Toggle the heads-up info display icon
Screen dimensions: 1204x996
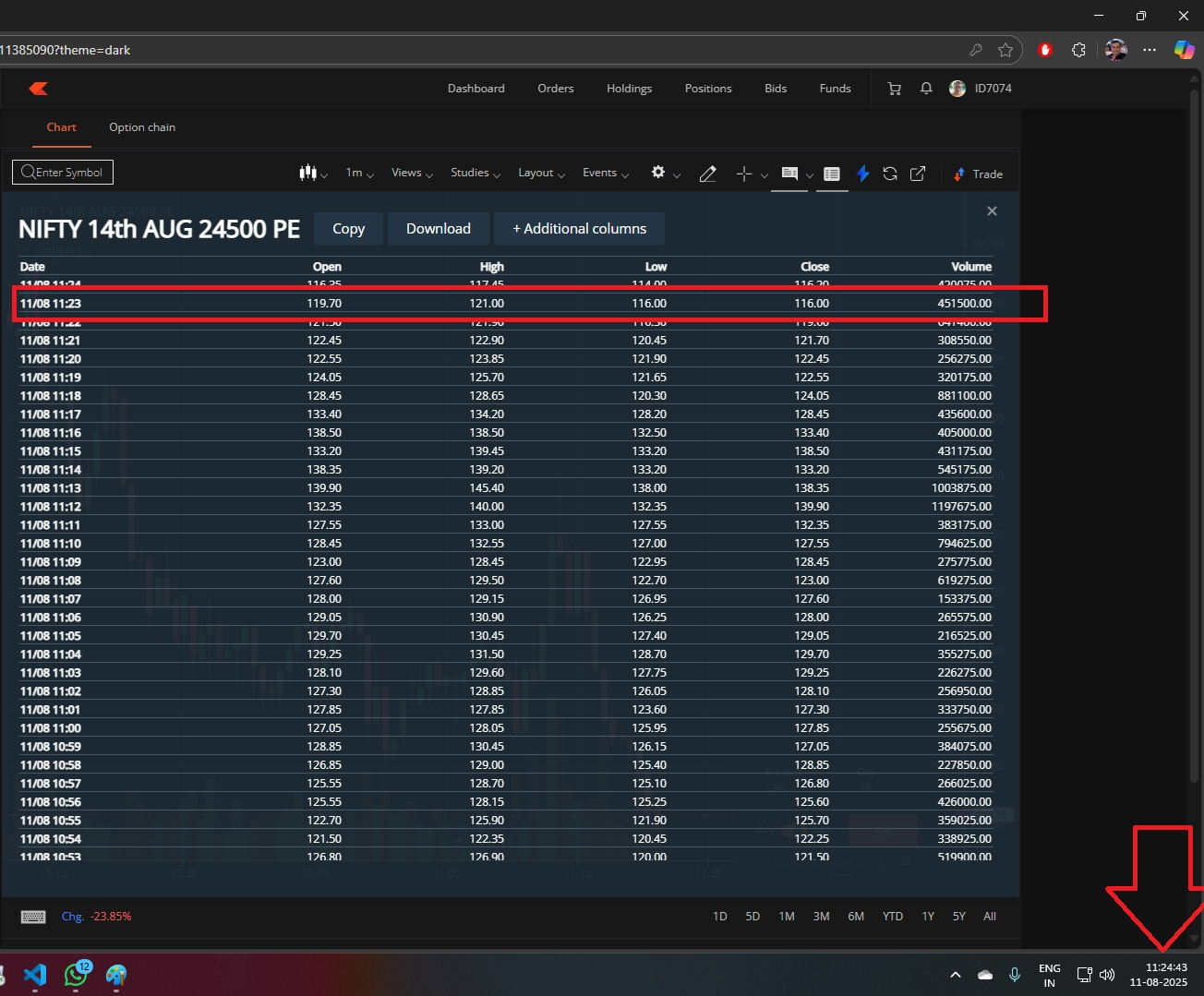[x=789, y=174]
